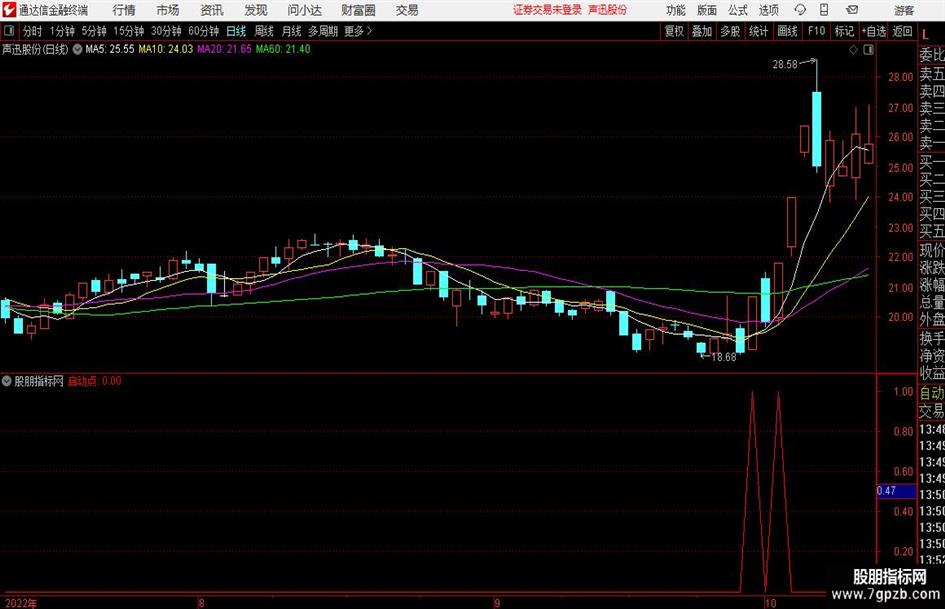Click the month 9 timeline marker
Screen dimensions: 945x609
(x=497, y=603)
